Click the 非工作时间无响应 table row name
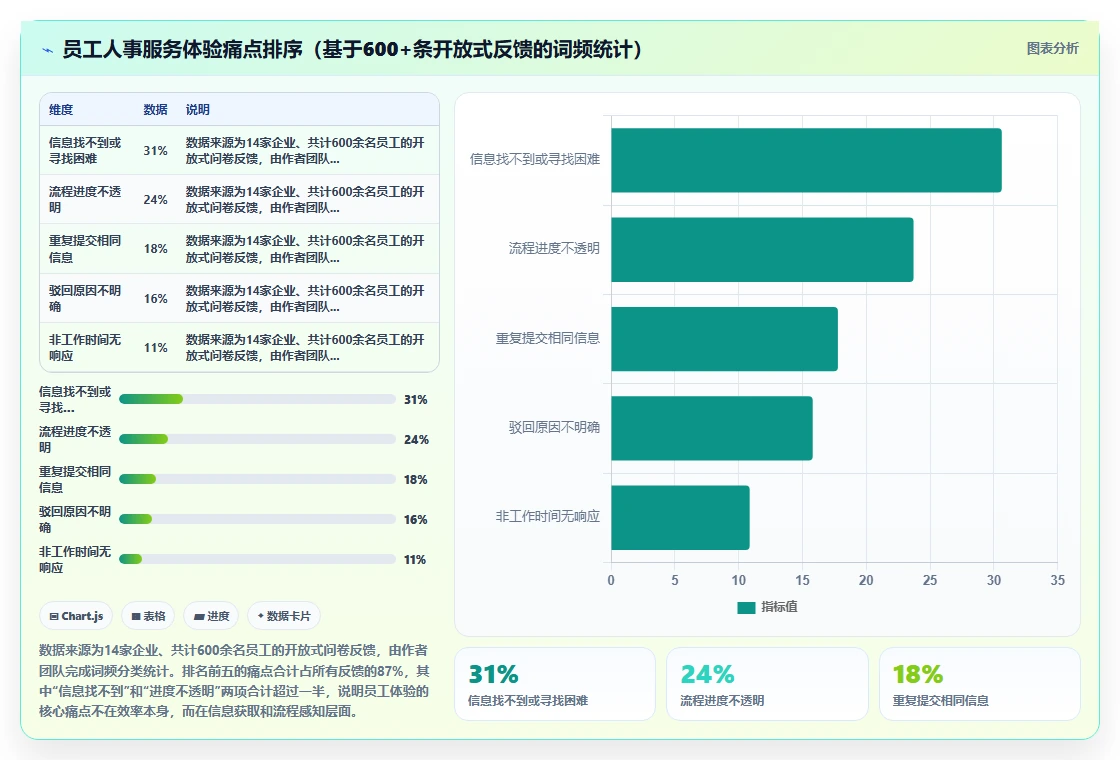The image size is (1120, 760). (85, 348)
